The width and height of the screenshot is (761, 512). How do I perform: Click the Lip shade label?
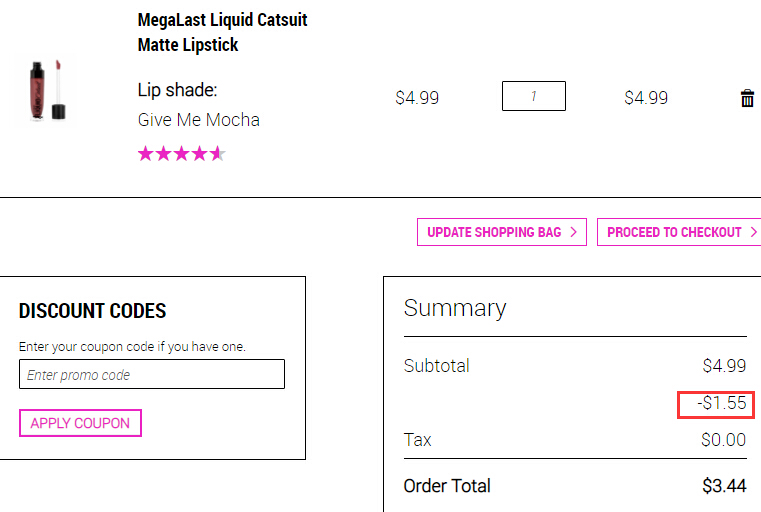177,90
